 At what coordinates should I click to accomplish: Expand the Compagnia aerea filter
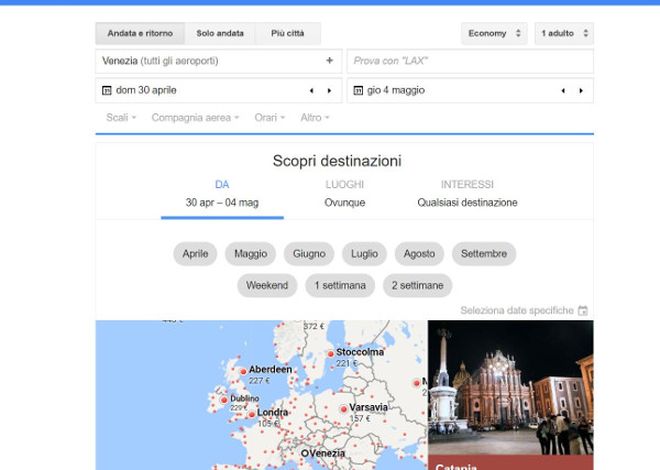(195, 117)
